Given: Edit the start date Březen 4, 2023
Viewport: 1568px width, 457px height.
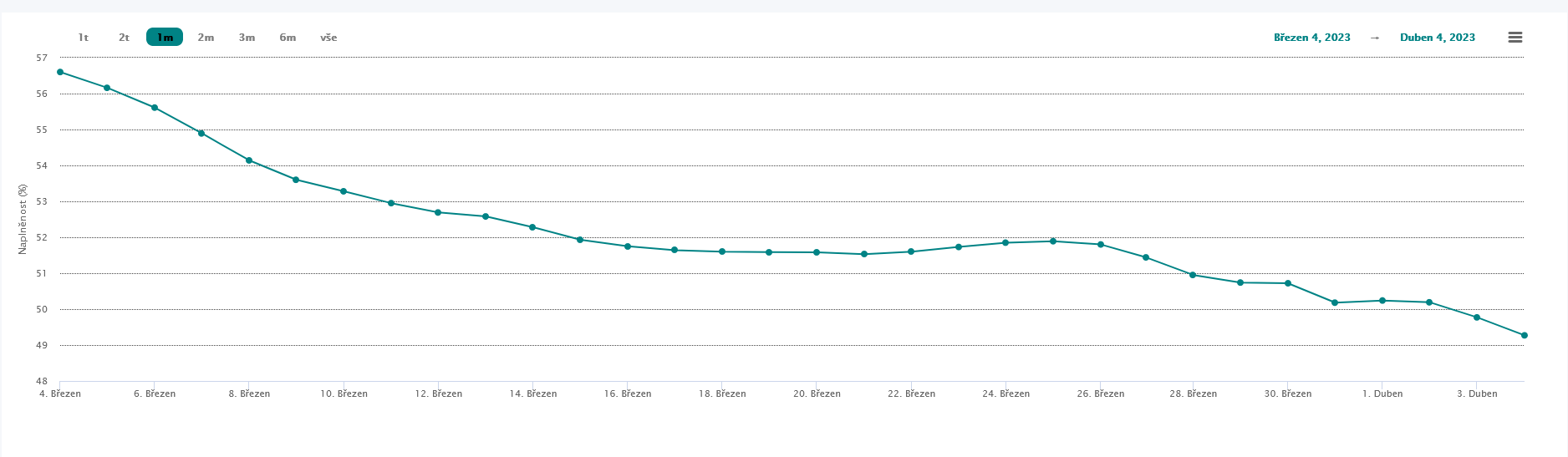Looking at the screenshot, I should click(1311, 38).
